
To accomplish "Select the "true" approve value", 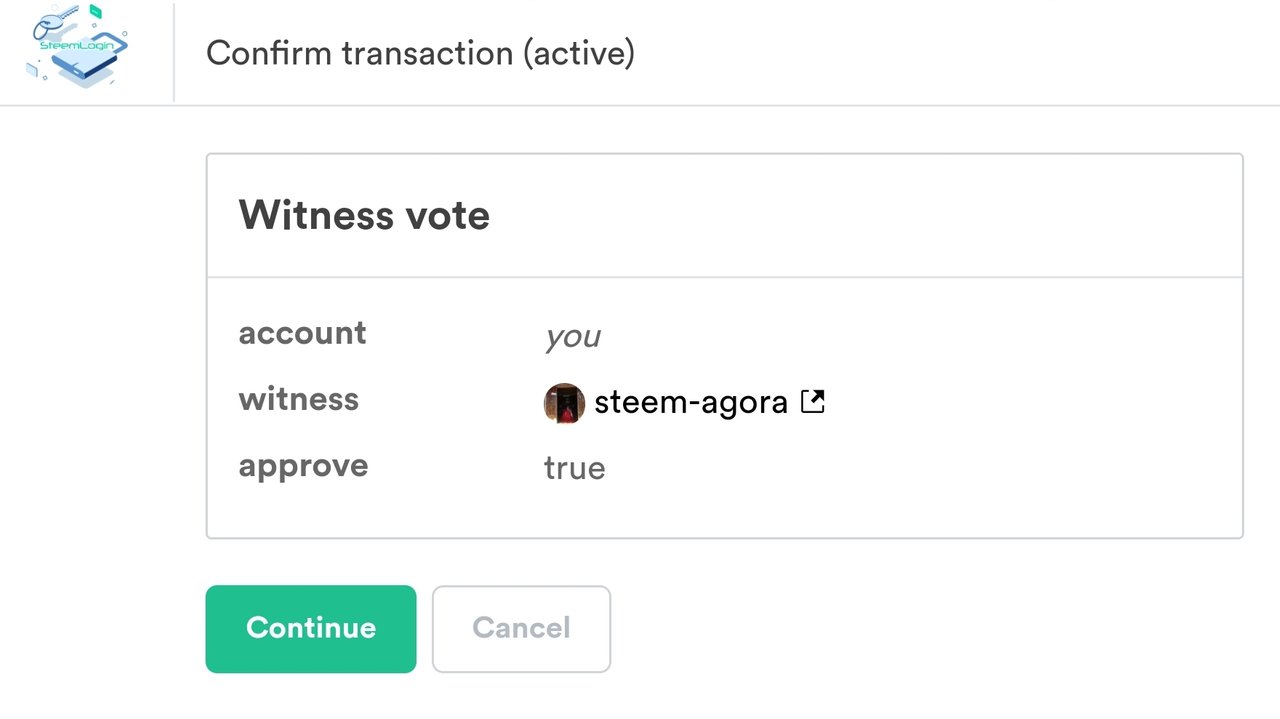I will pyautogui.click(x=574, y=469).
